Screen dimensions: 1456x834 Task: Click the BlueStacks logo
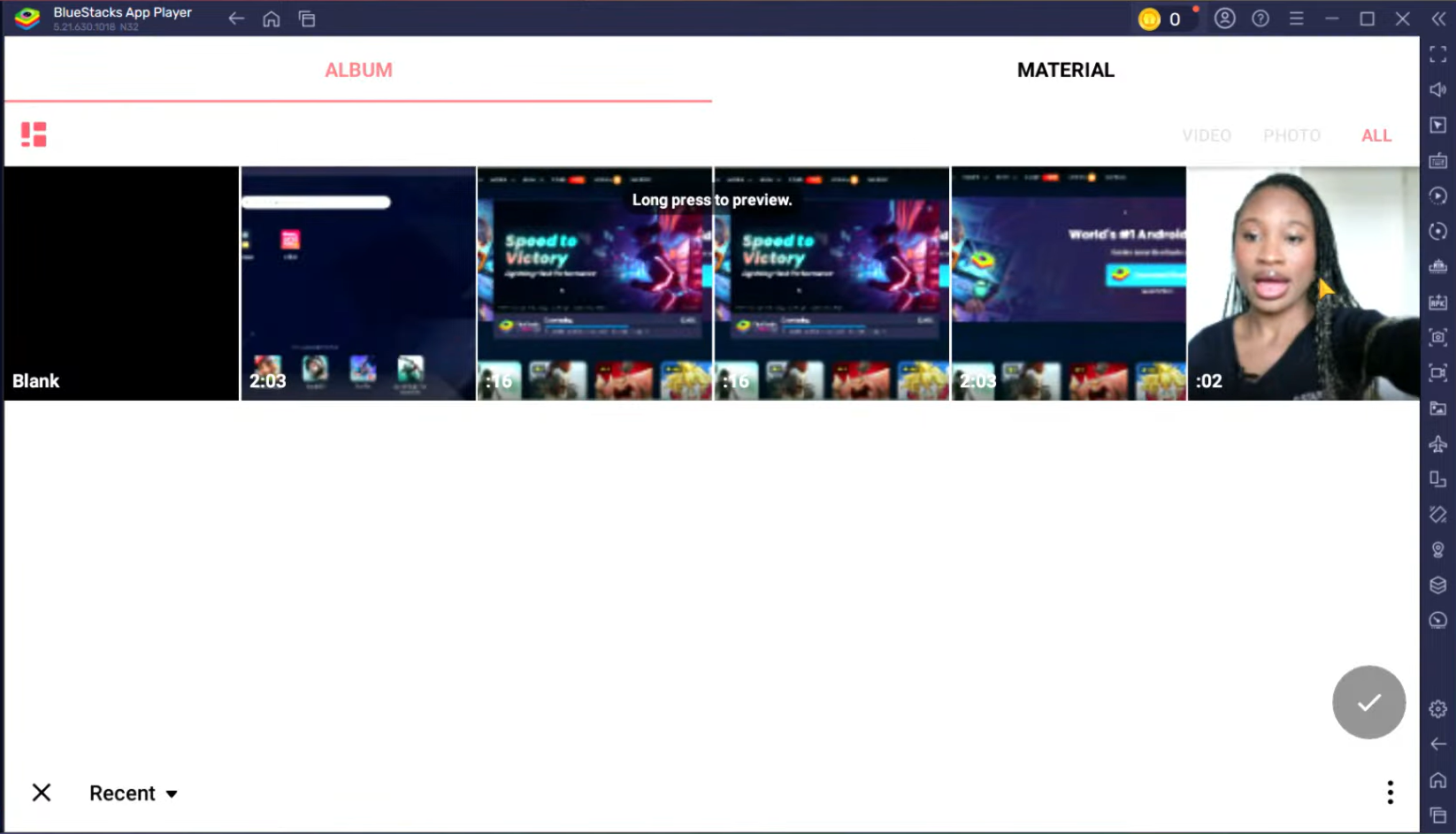[x=27, y=19]
